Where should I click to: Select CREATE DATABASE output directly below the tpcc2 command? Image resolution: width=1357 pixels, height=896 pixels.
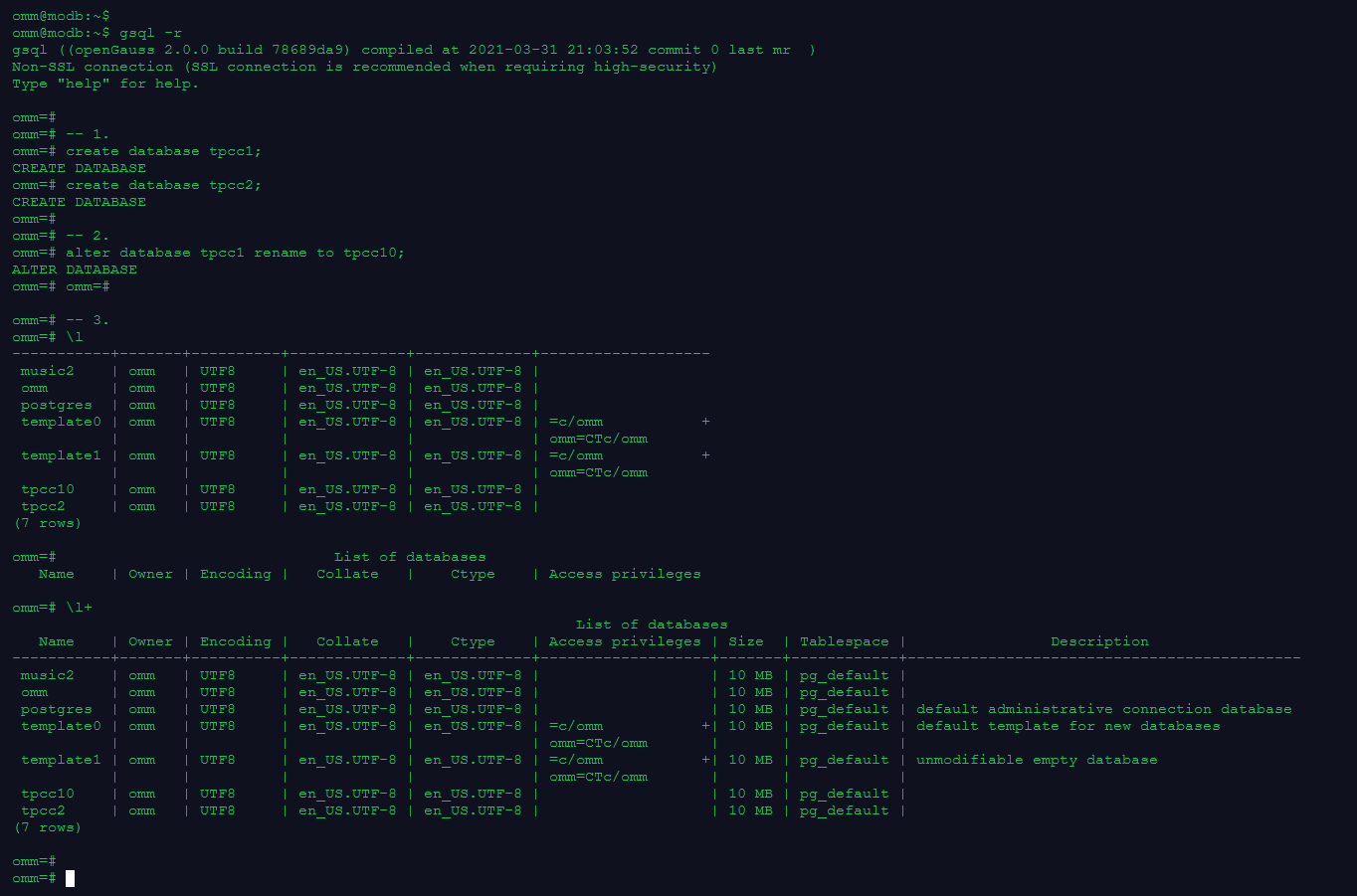coord(79,202)
